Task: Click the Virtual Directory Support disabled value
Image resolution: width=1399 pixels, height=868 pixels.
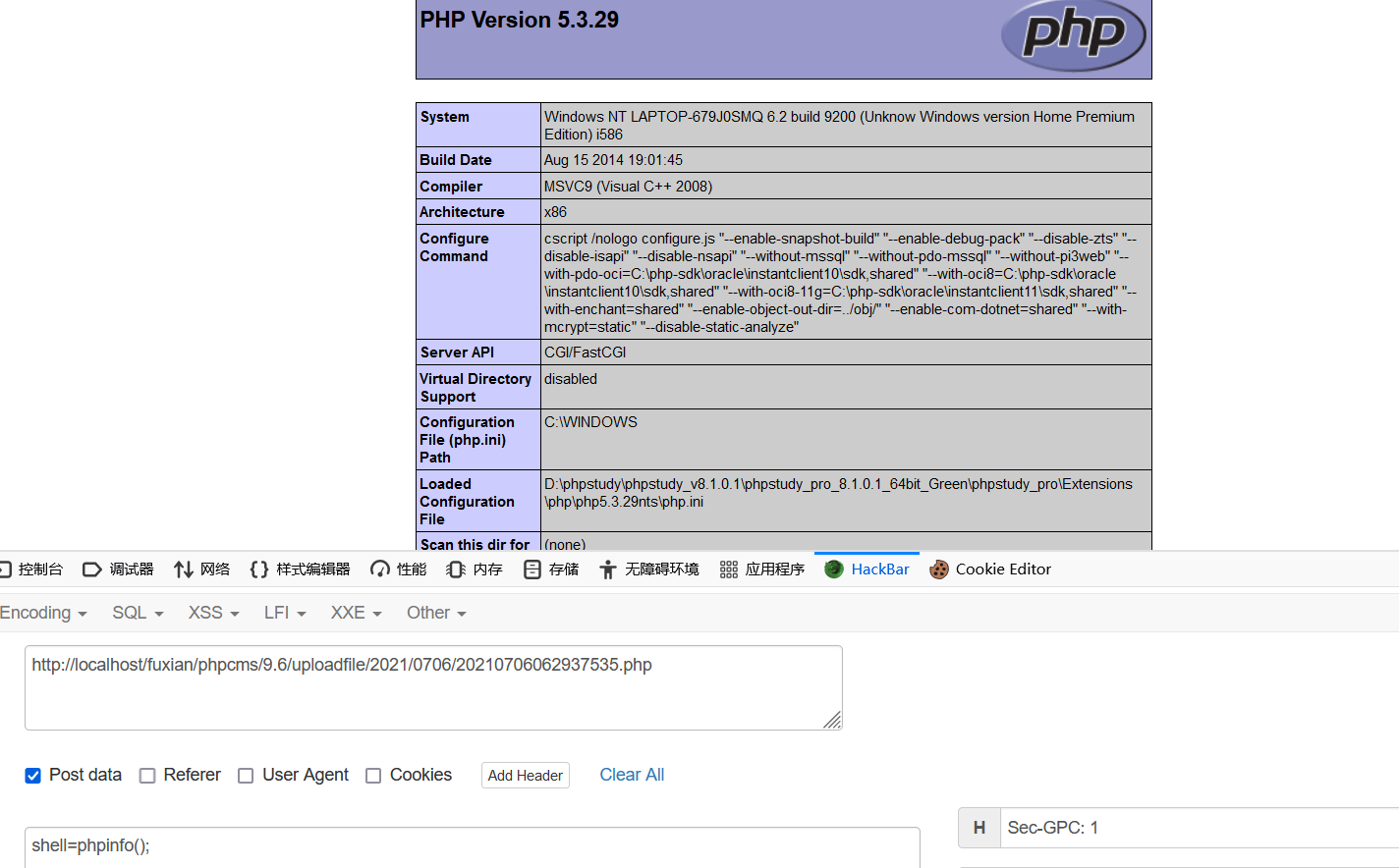Action: [x=571, y=379]
